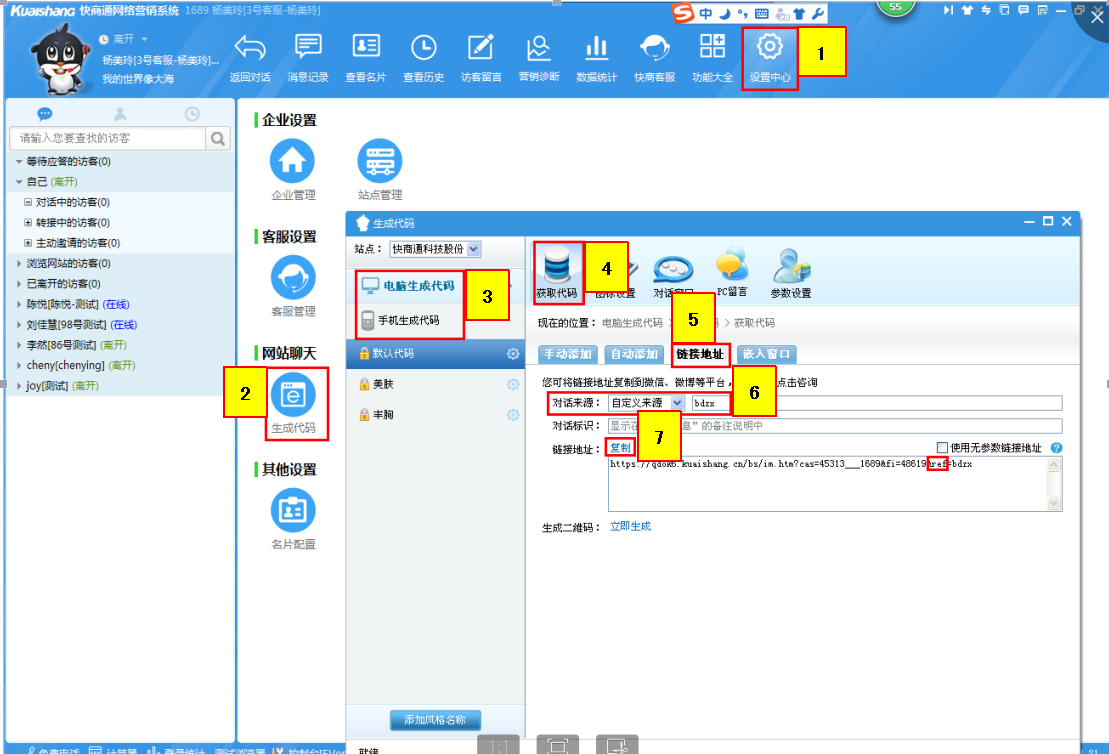Expand 转接中的访客(0) node
This screenshot has width=1109, height=754.
coord(28,223)
